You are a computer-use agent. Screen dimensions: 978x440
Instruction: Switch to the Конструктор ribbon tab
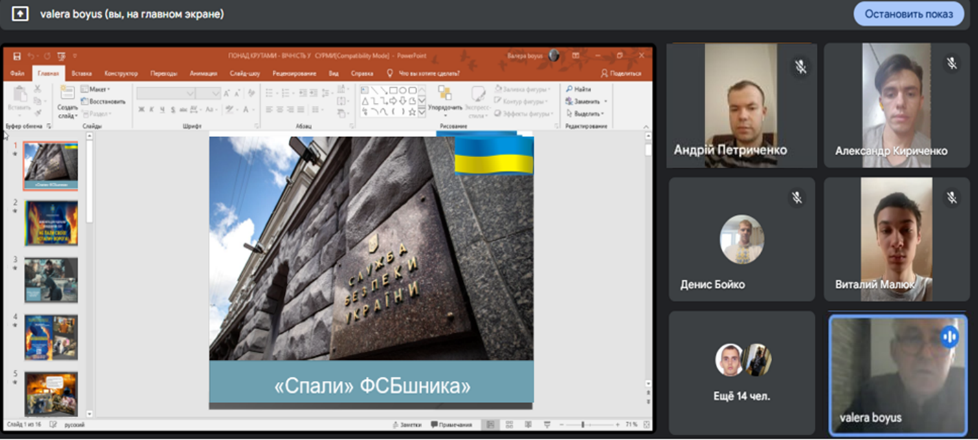tap(121, 73)
